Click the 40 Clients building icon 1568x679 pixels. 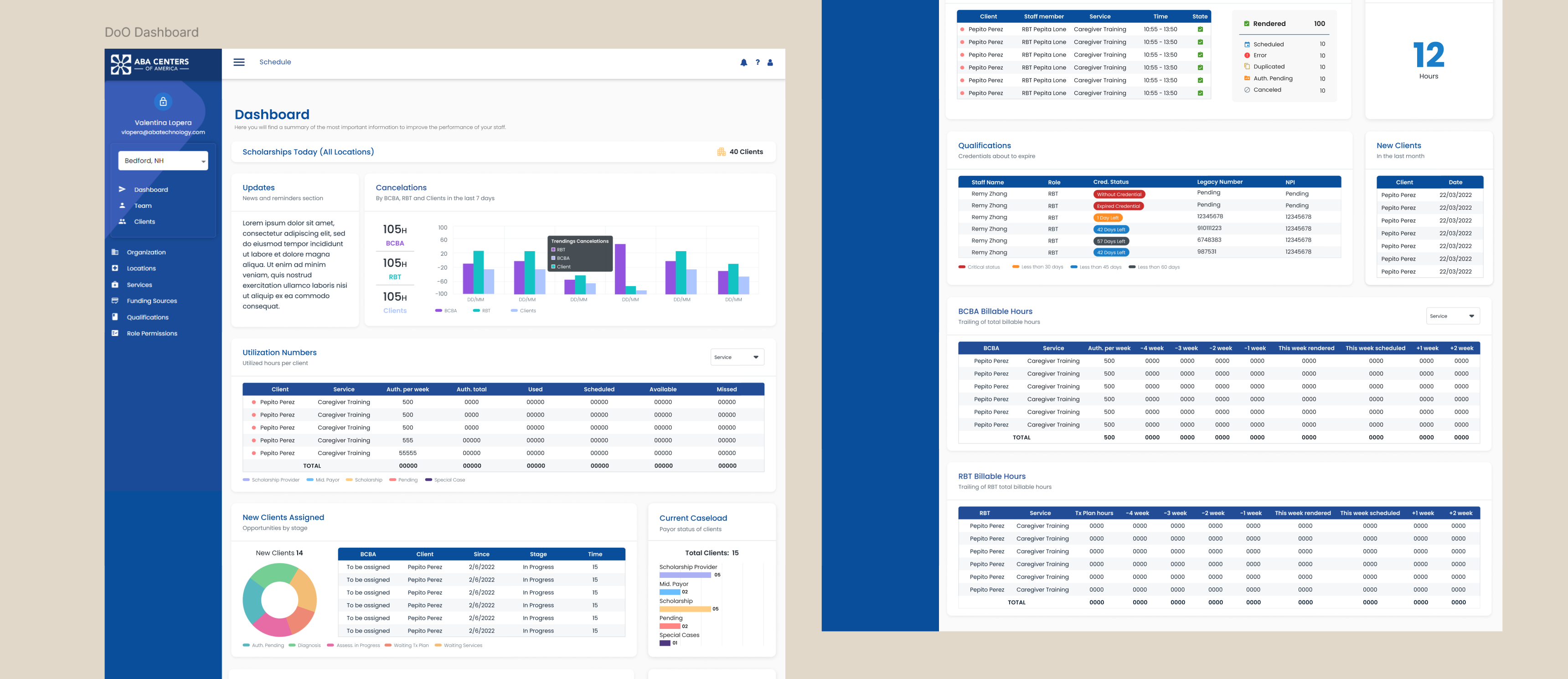721,152
